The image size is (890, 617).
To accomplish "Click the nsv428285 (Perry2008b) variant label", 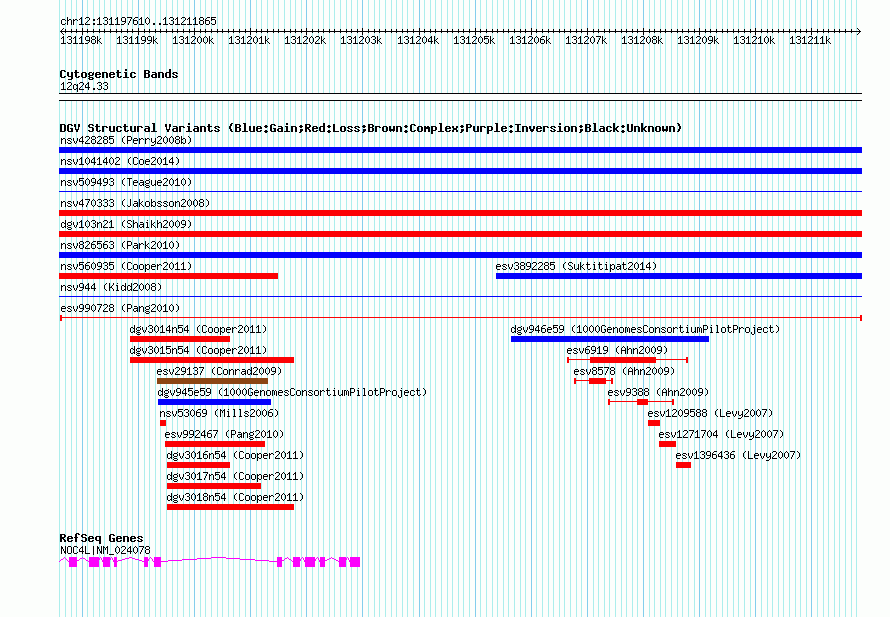I will click(x=126, y=140).
